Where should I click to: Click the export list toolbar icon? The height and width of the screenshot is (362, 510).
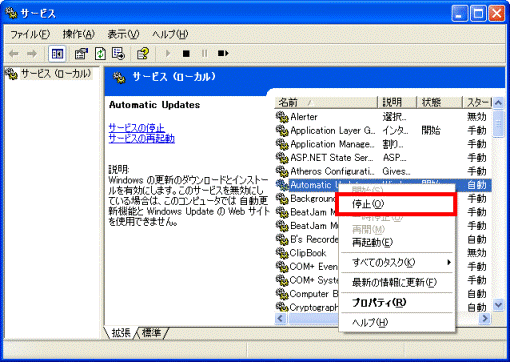coord(119,53)
